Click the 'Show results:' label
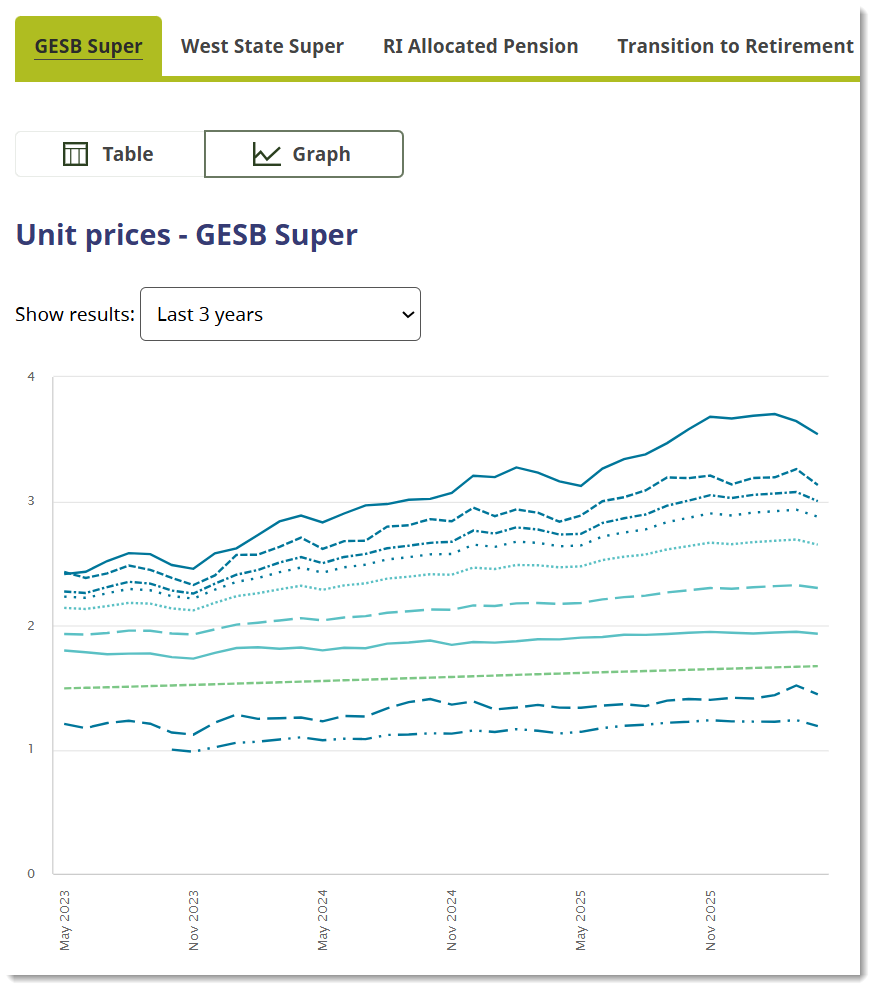The image size is (875, 990). (x=75, y=314)
